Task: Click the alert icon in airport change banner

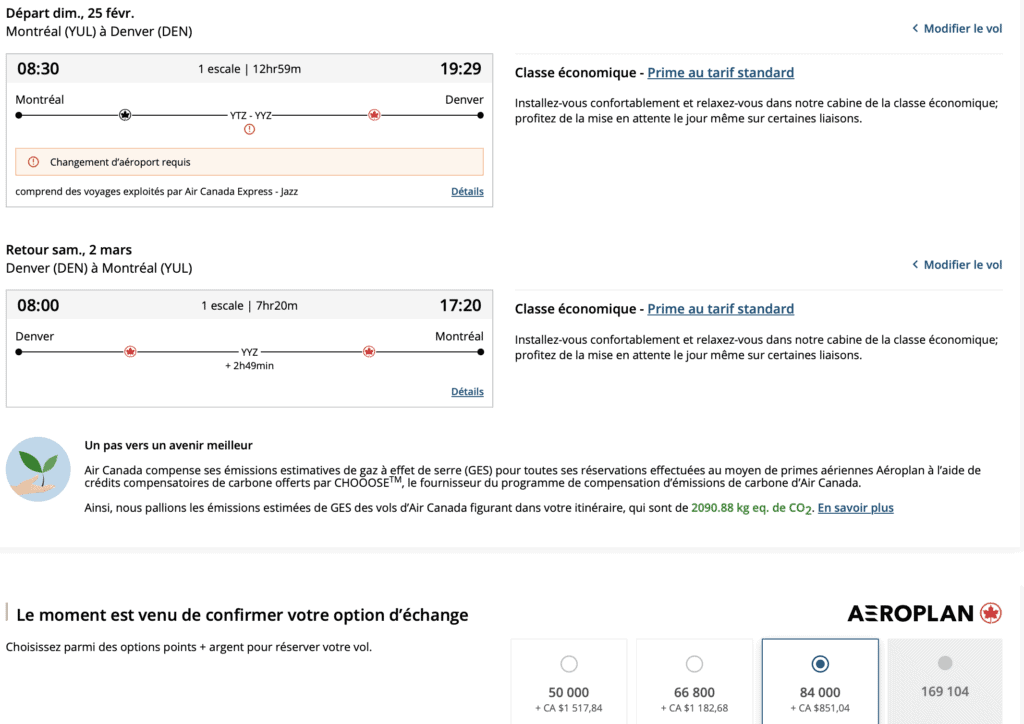Action: 33,162
